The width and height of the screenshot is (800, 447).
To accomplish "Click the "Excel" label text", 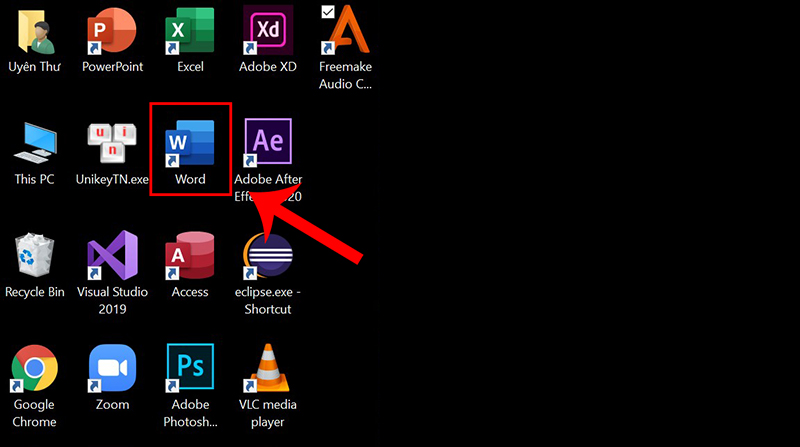I will 190,67.
